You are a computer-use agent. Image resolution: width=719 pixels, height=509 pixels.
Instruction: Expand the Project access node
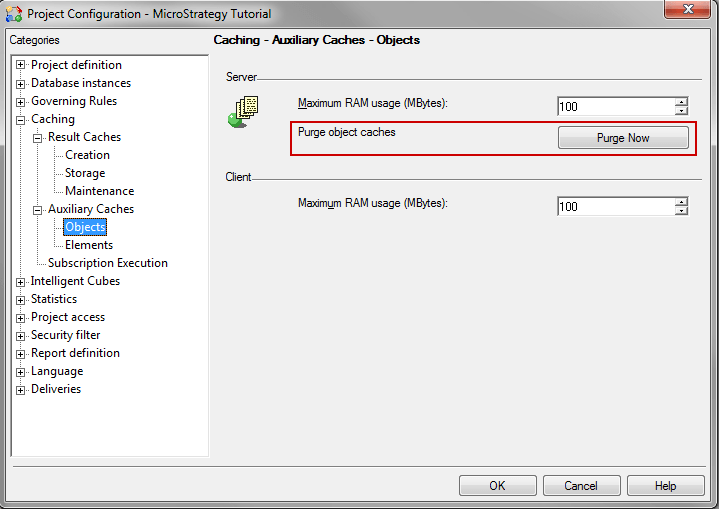pyautogui.click(x=20, y=318)
